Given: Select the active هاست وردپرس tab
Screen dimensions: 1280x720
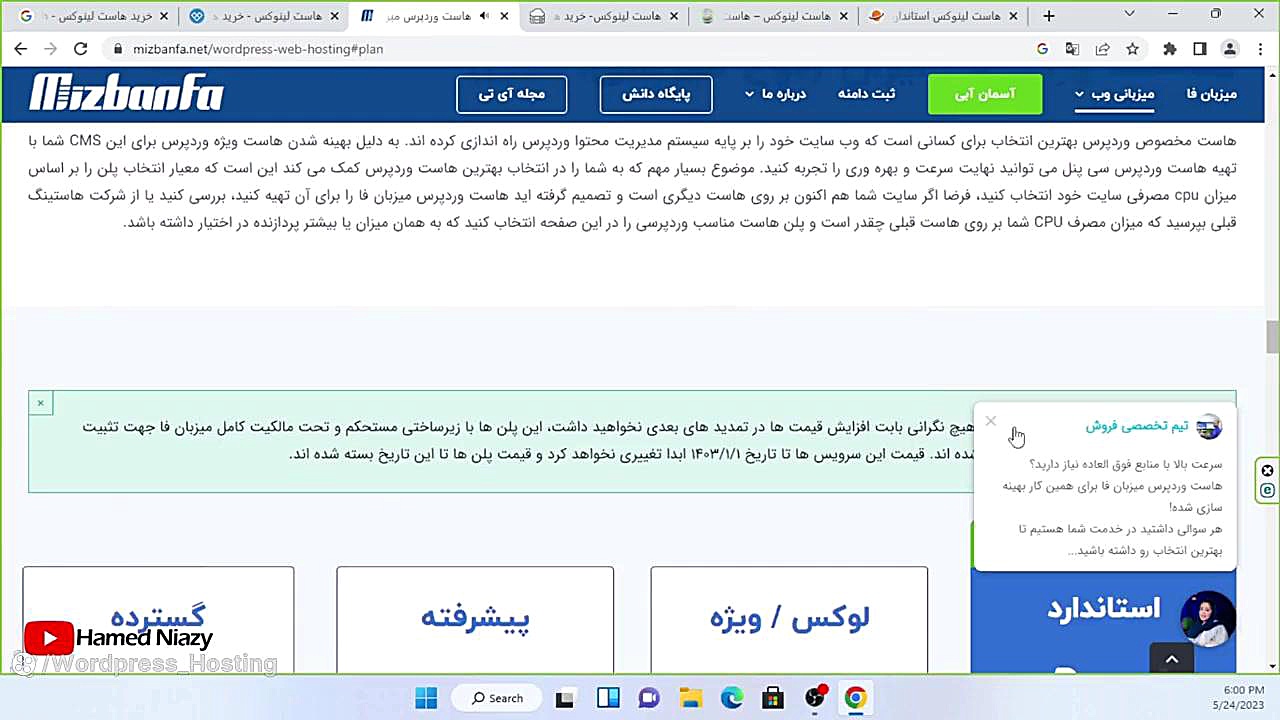Looking at the screenshot, I should (x=434, y=16).
